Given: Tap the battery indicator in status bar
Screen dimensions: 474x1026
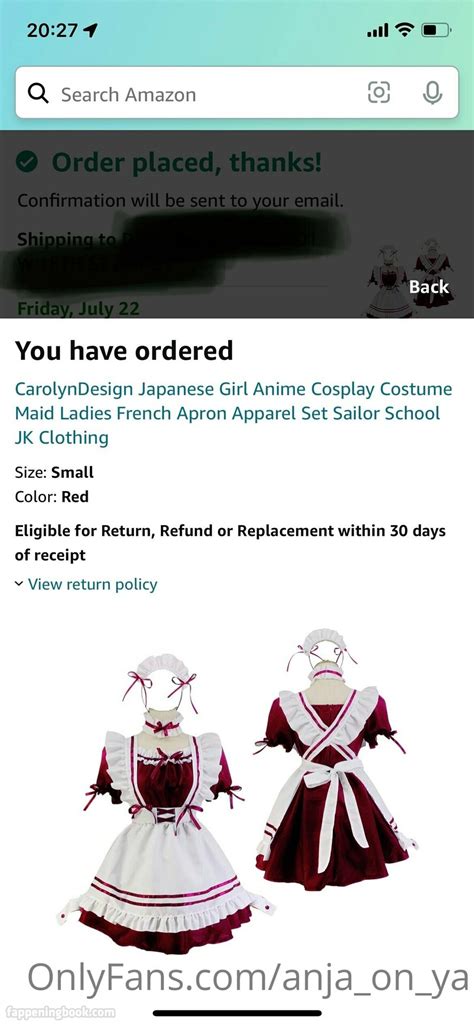Looking at the screenshot, I should (x=436, y=30).
